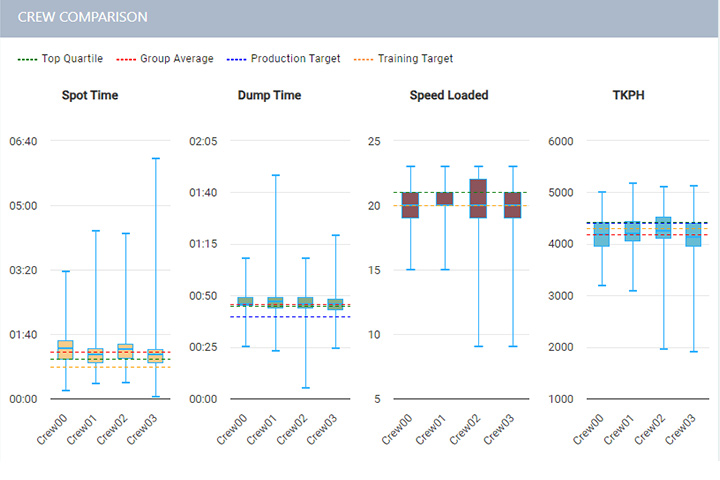Select Crew00 box in Spot Time chart

[65, 349]
